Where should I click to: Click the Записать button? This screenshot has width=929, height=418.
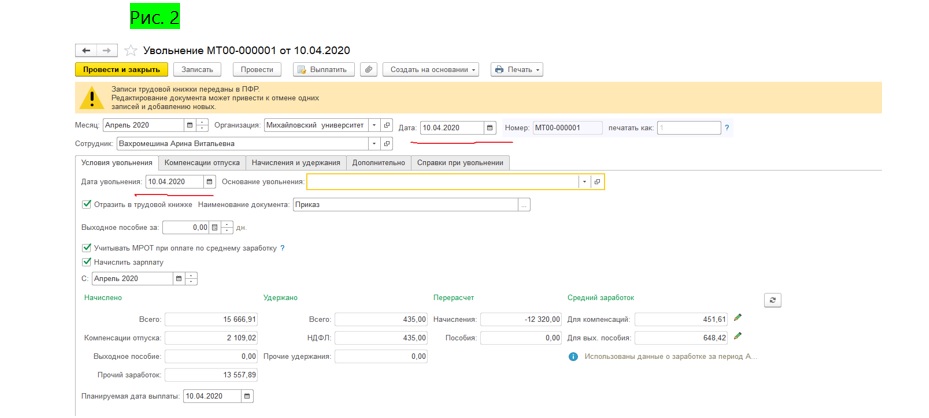click(x=197, y=70)
